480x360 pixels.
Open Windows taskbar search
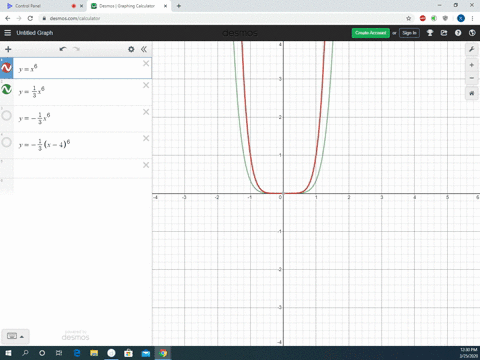click(x=25, y=353)
